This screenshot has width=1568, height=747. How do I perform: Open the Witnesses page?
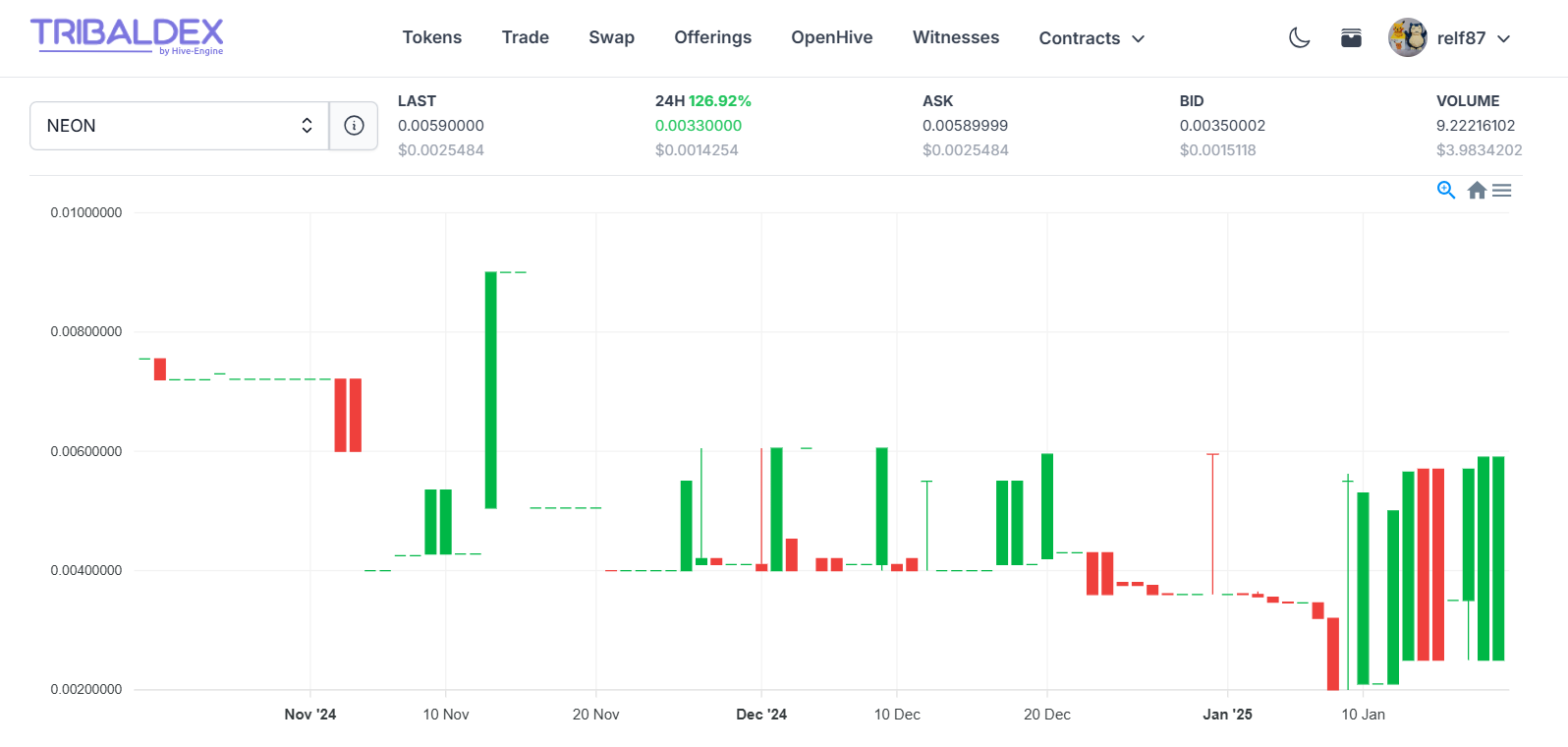[955, 37]
